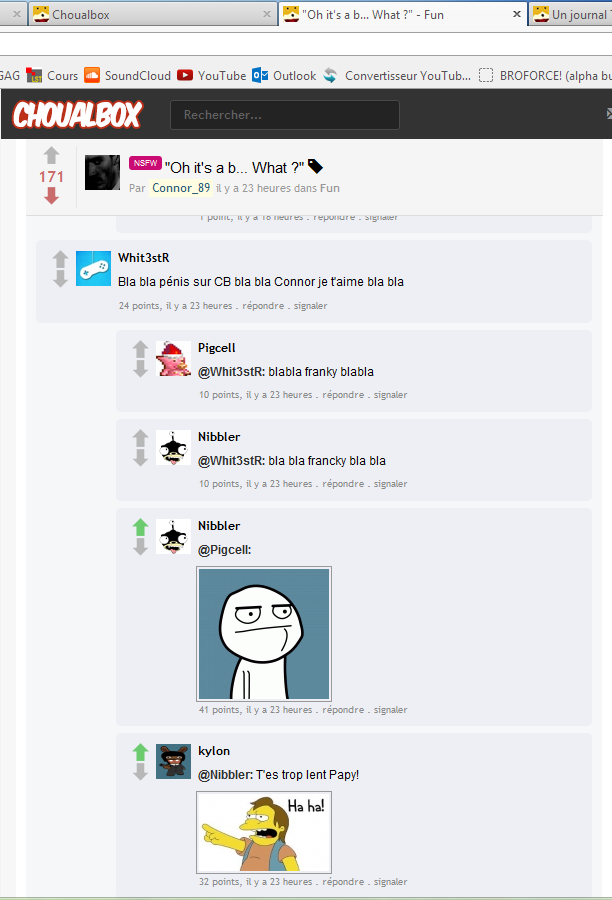612x900 pixels.
Task: Click Pigcell's avatar picture
Action: coord(173,359)
